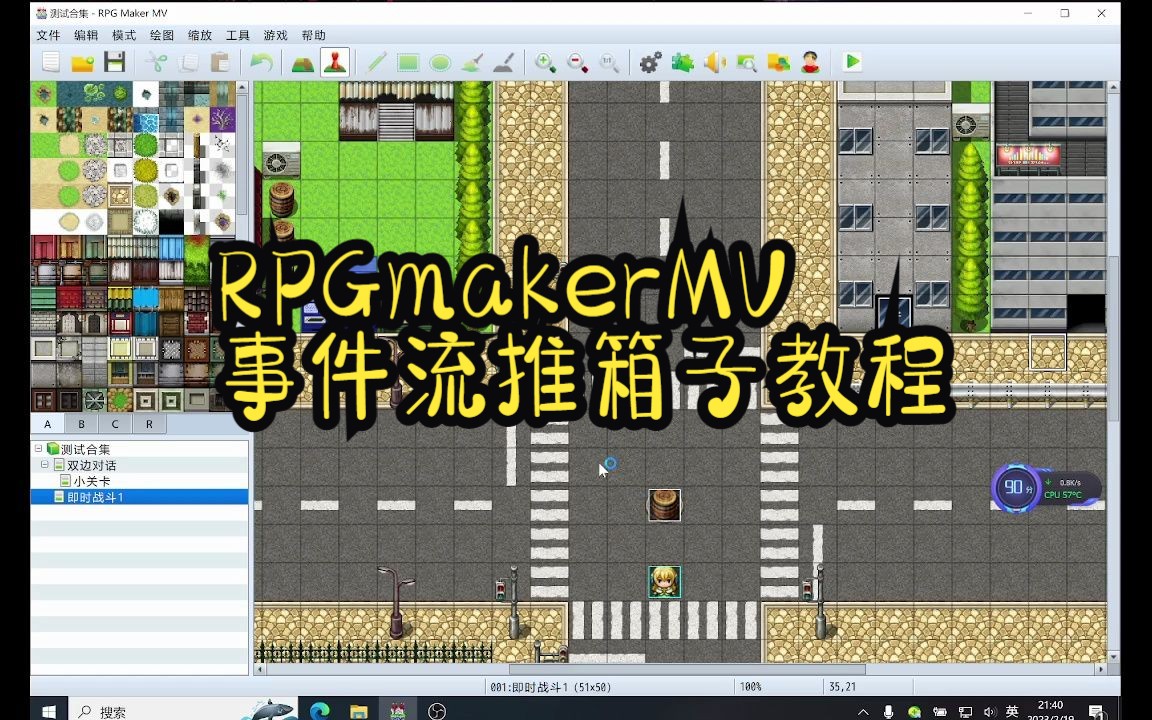The image size is (1152, 720).
Task: Open the 工具 menu
Action: 236,35
